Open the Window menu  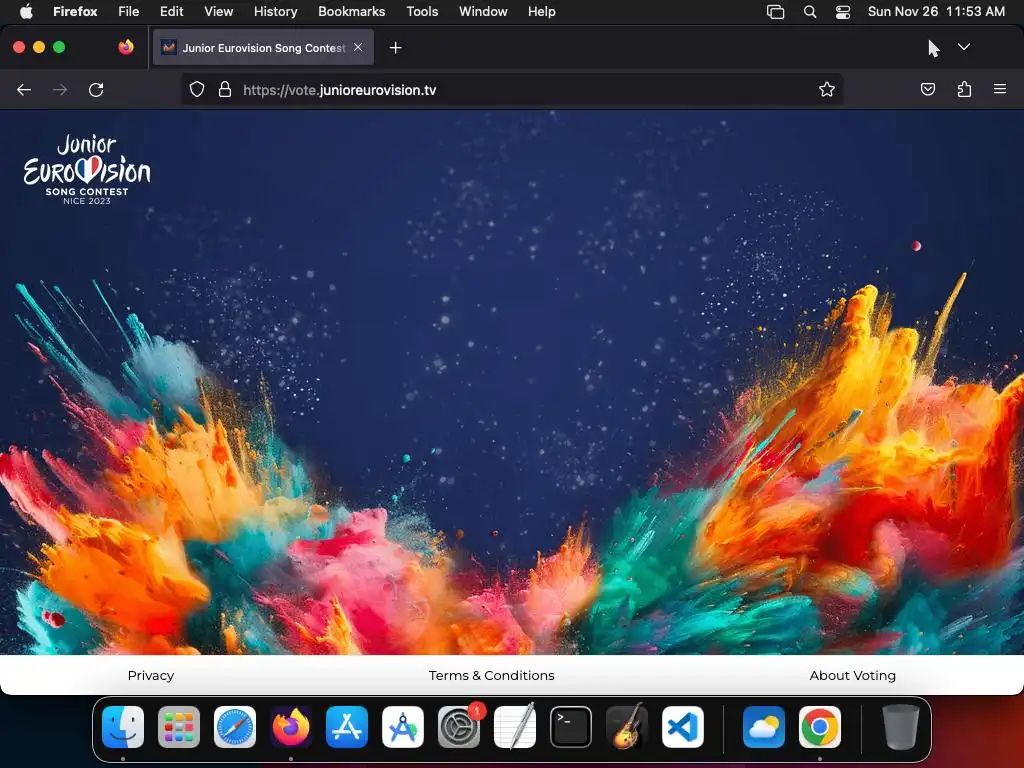[483, 11]
